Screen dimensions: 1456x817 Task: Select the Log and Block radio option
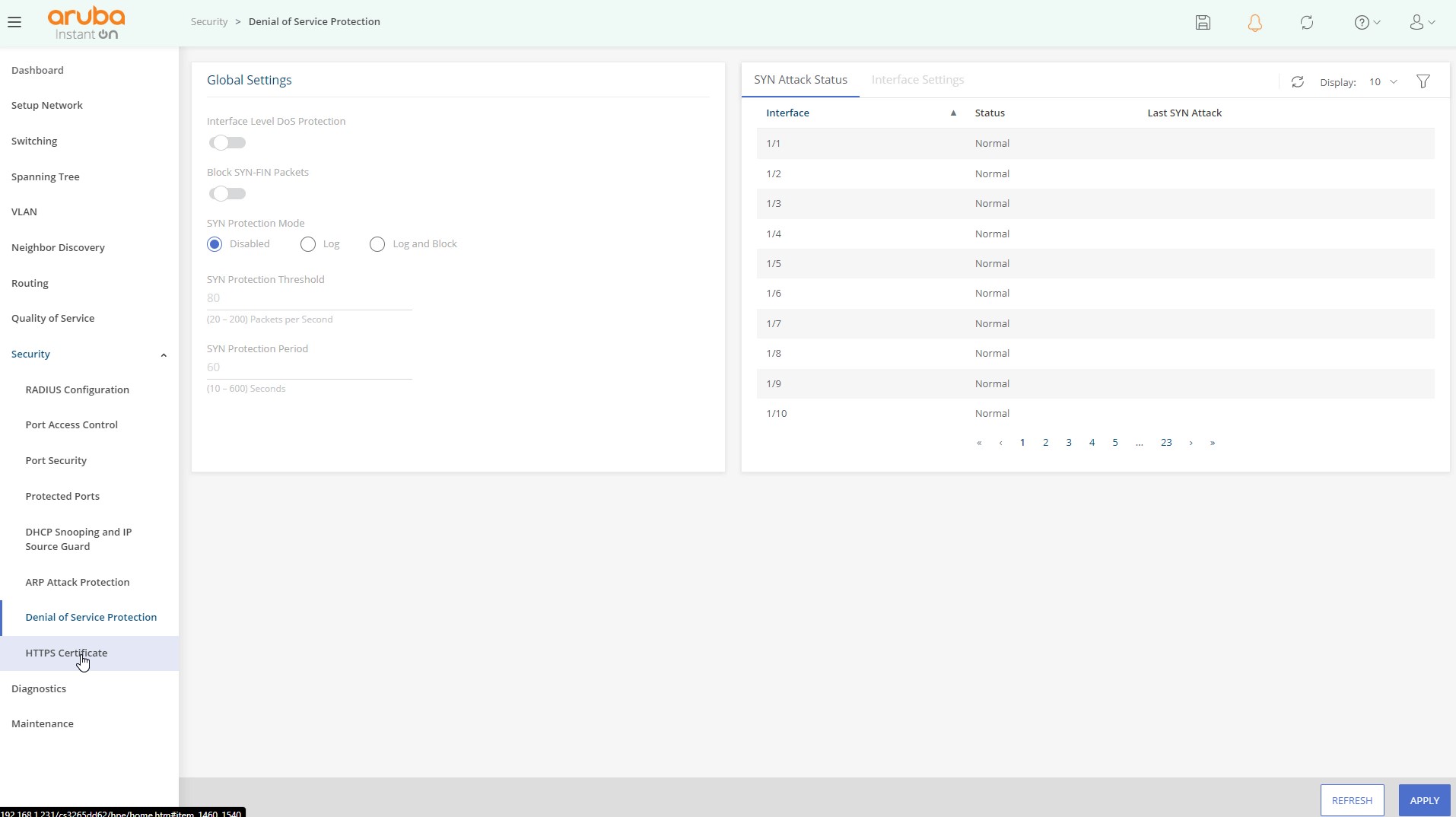tap(377, 244)
